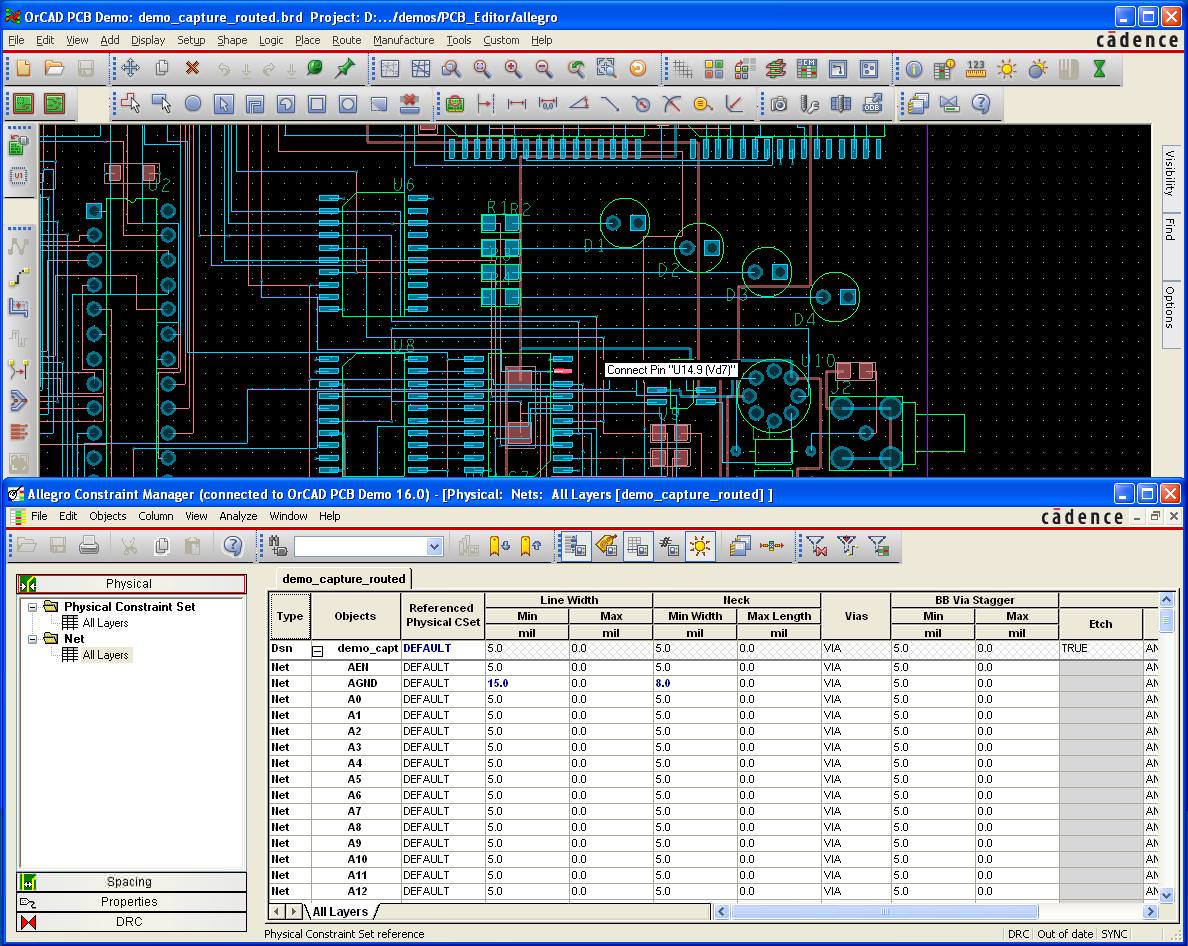1188x946 pixels.
Task: Click the Spacing domain button
Action: [131, 882]
